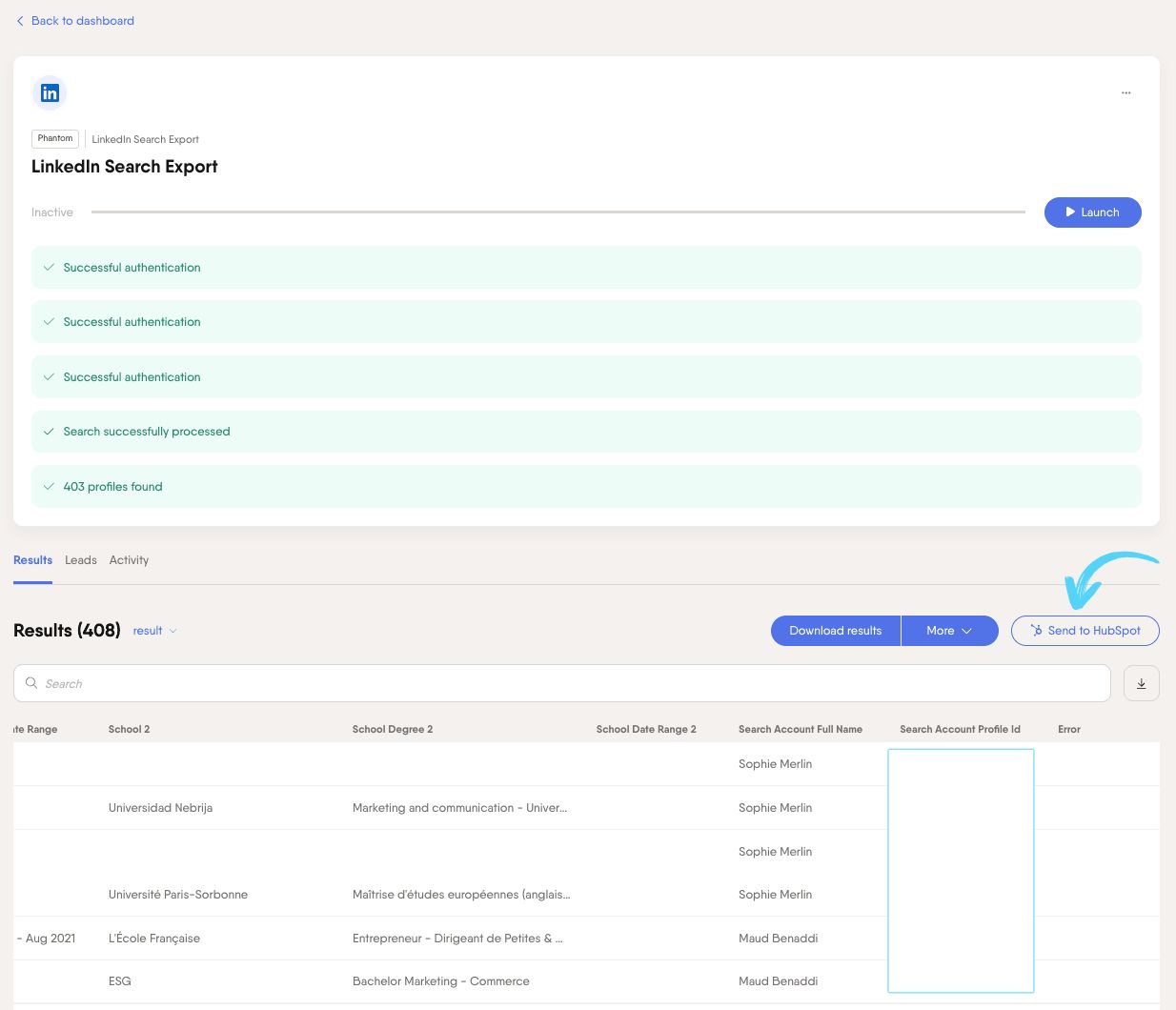This screenshot has width=1176, height=1010.
Task: Launch the LinkedIn Search Export phantom
Action: point(1092,212)
